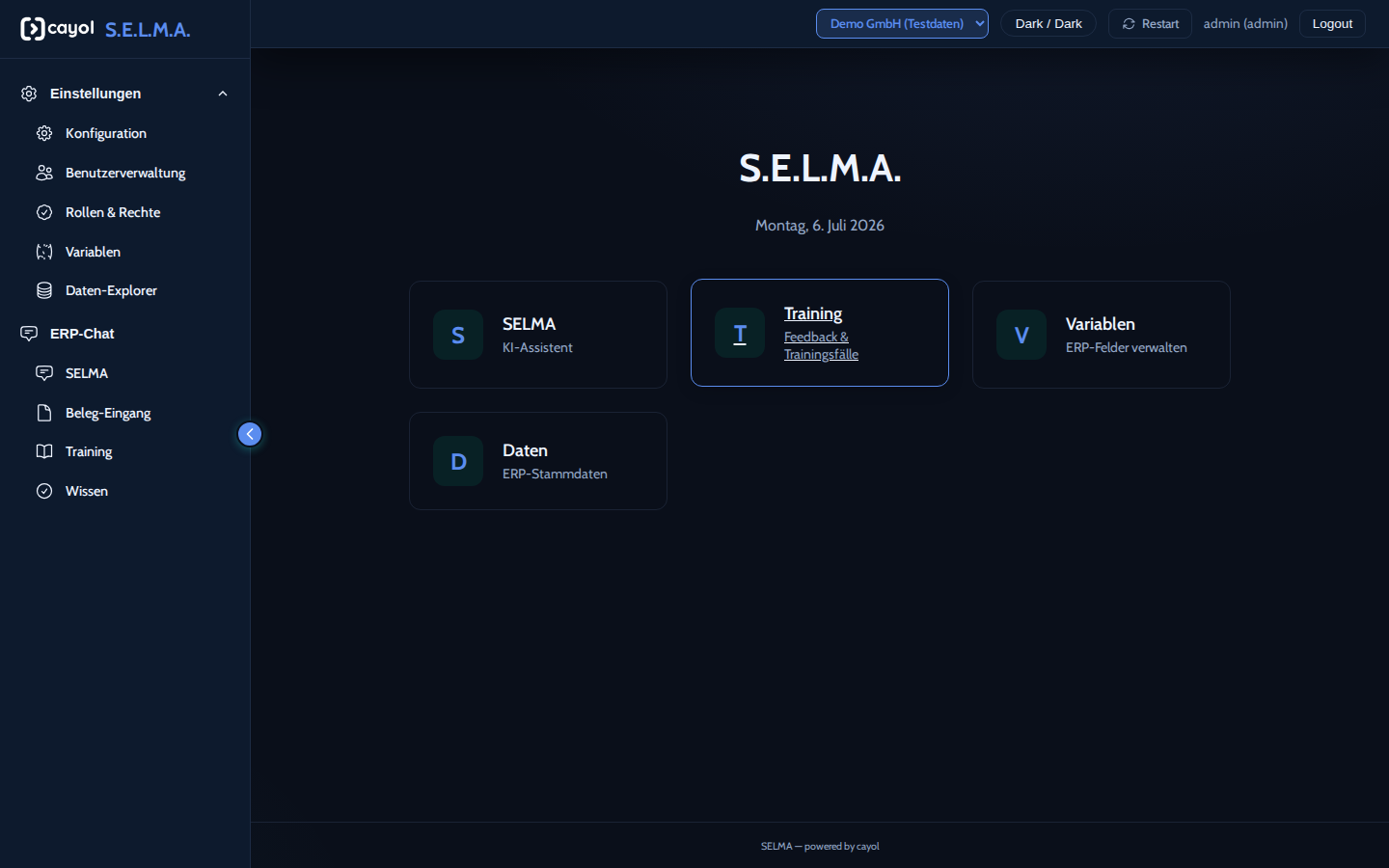Click the Variablen brackets icon in sidebar

pyautogui.click(x=44, y=252)
